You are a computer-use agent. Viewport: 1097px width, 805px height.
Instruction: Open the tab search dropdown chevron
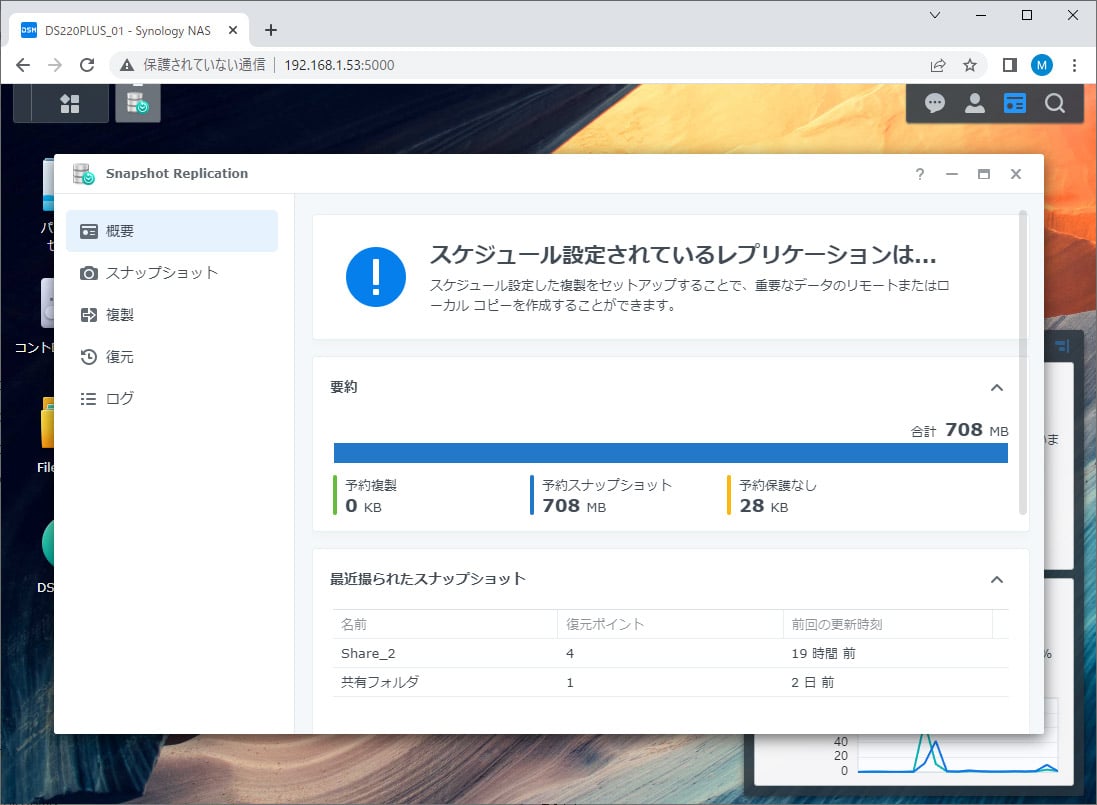click(935, 15)
